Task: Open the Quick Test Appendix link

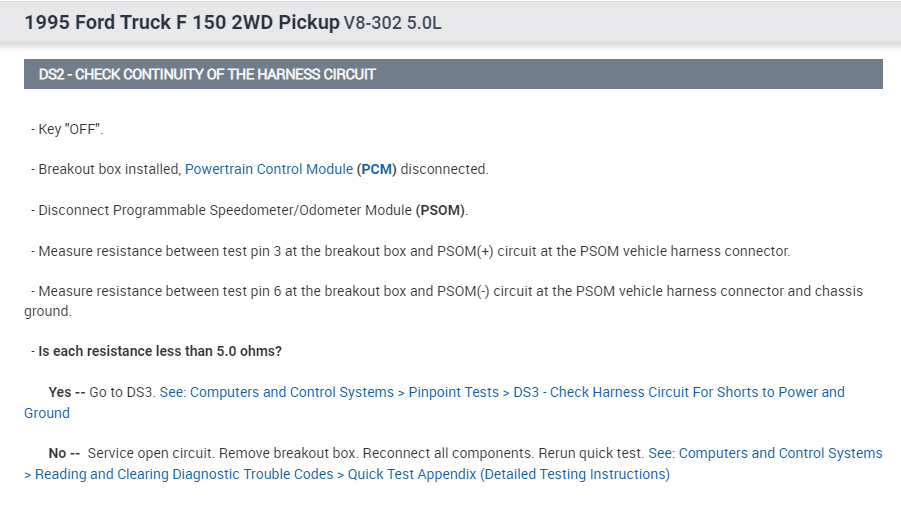Action: tap(508, 474)
